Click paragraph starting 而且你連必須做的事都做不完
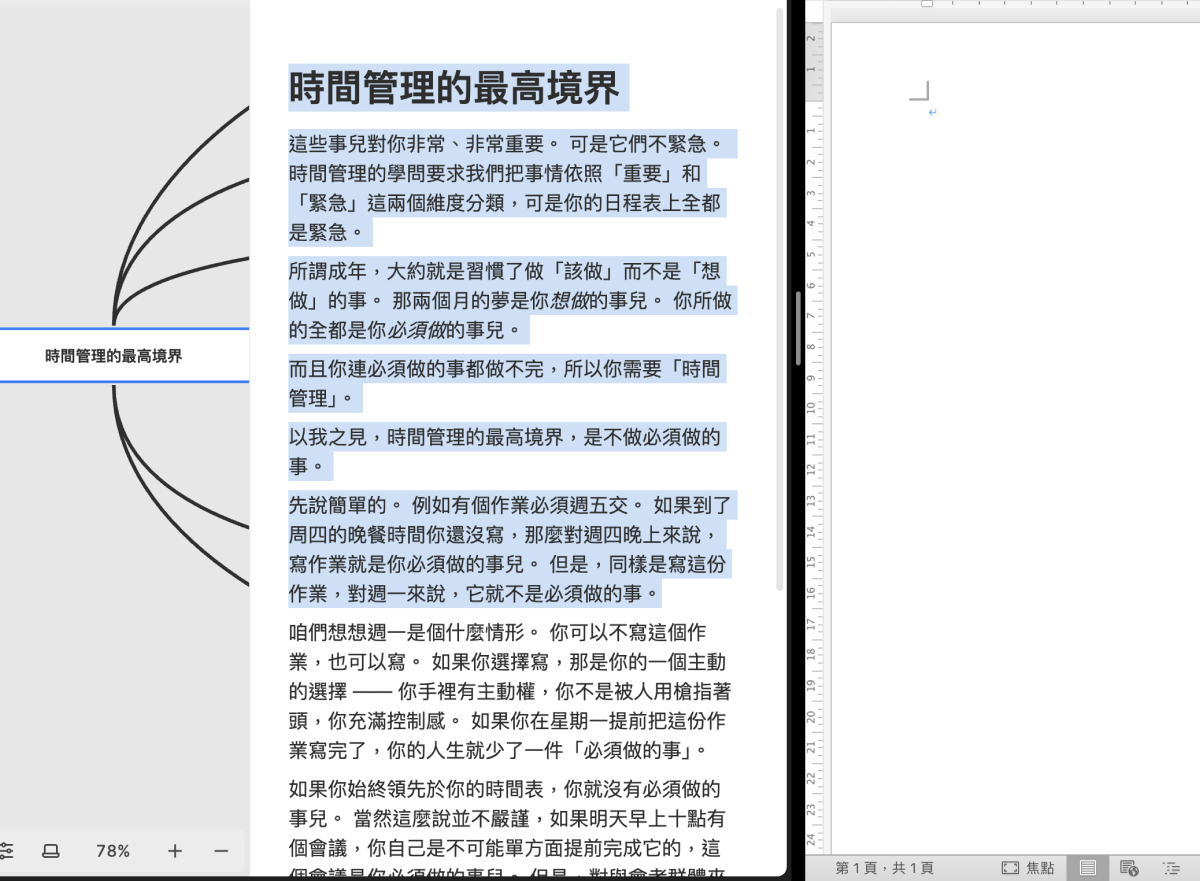Viewport: 1200px width, 881px height. [x=507, y=383]
